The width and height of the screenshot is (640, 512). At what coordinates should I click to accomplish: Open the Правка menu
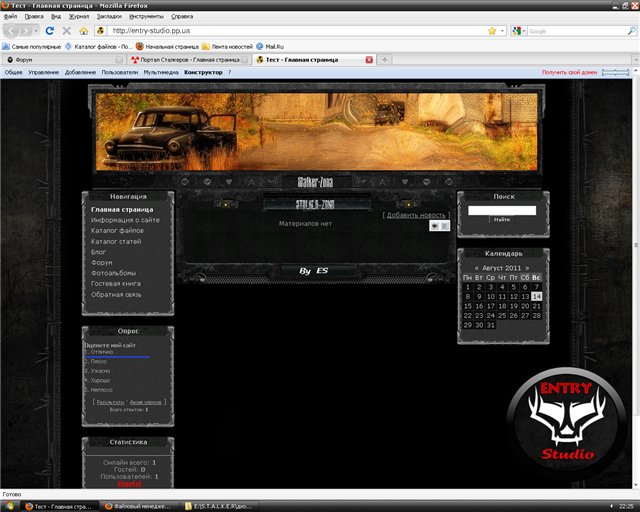click(x=34, y=16)
